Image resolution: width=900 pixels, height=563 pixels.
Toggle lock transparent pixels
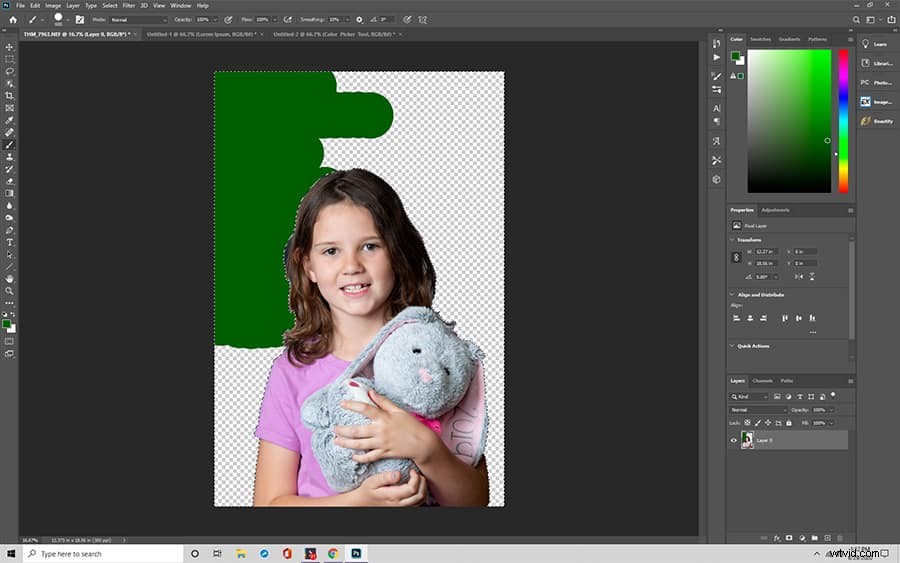[x=747, y=423]
